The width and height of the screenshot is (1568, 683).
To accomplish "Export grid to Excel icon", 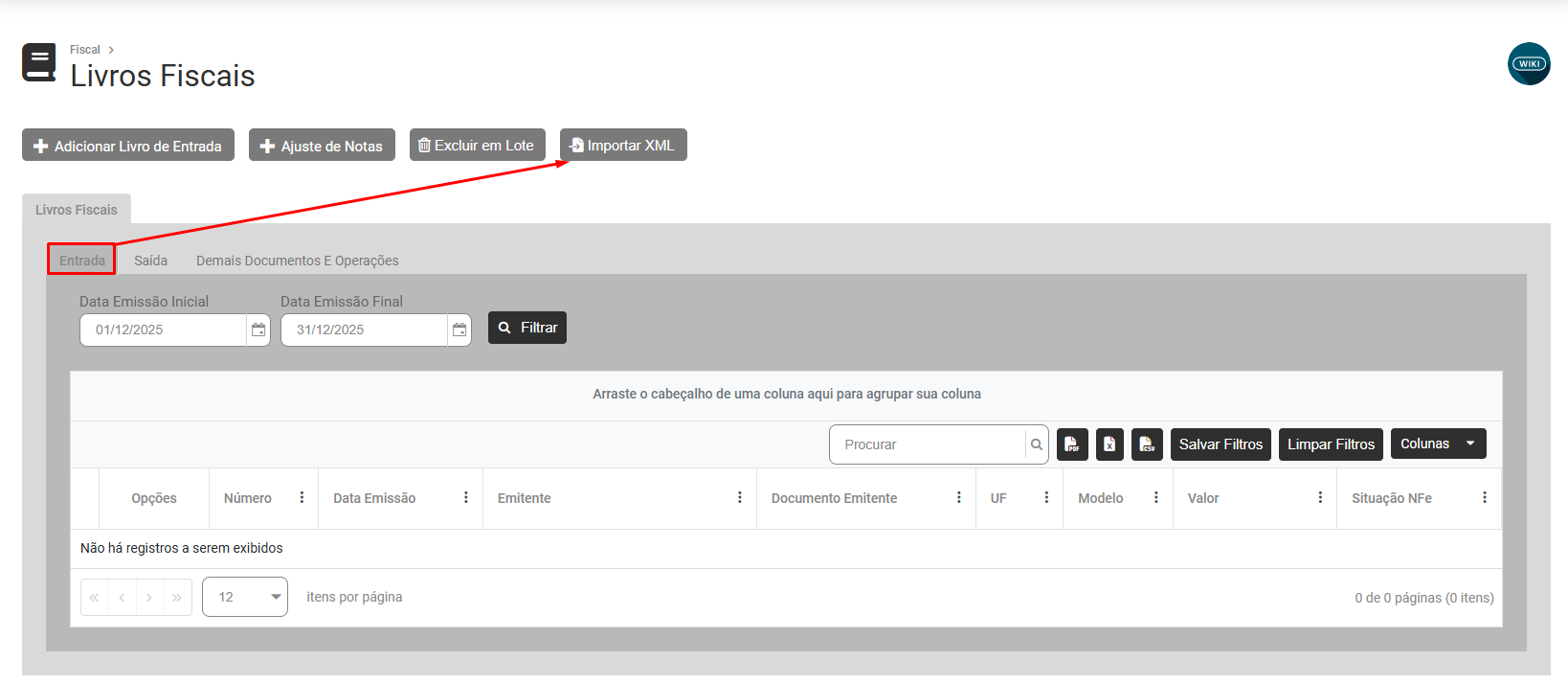I will pos(1109,444).
